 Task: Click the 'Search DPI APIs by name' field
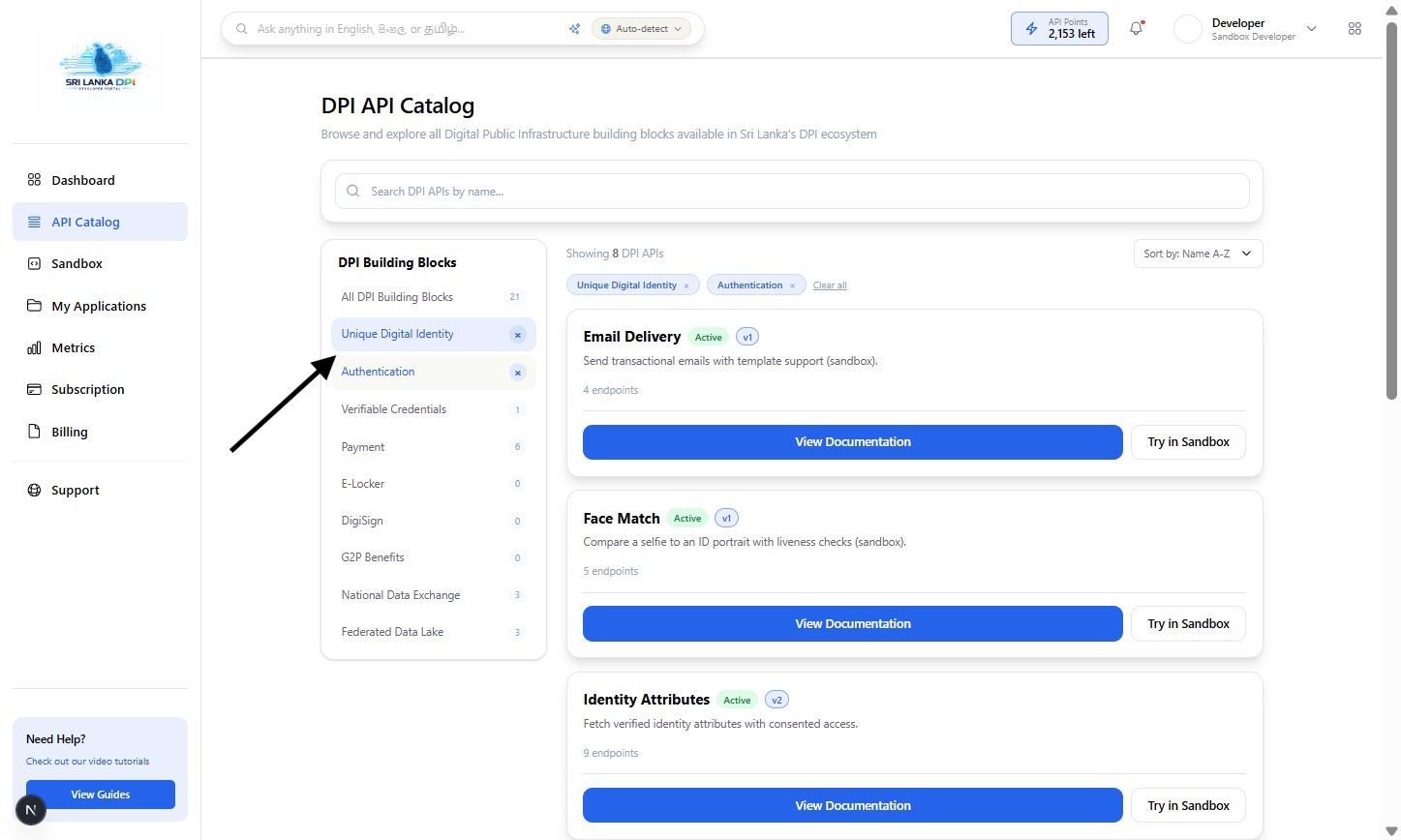792,192
